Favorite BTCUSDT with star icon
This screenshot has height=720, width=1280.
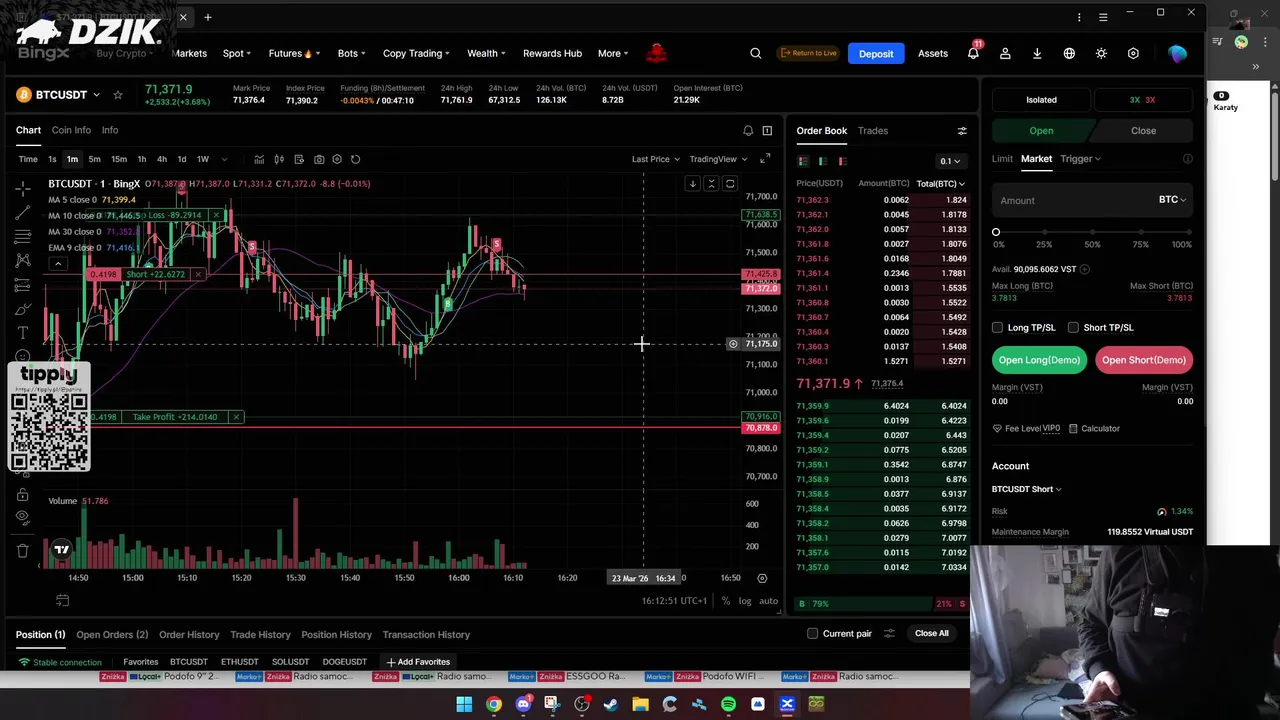[118, 95]
